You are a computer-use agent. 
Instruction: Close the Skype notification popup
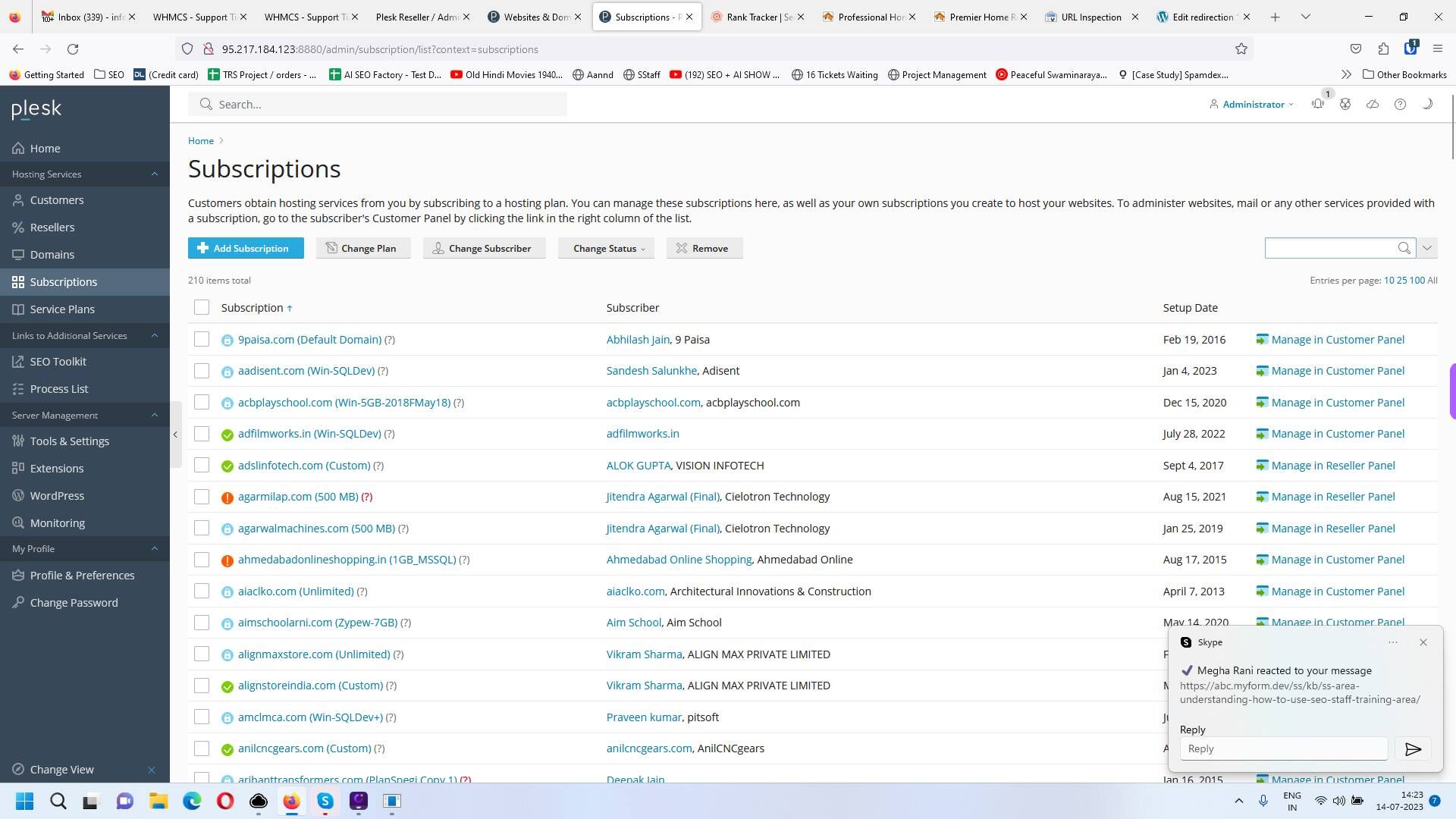(1423, 642)
